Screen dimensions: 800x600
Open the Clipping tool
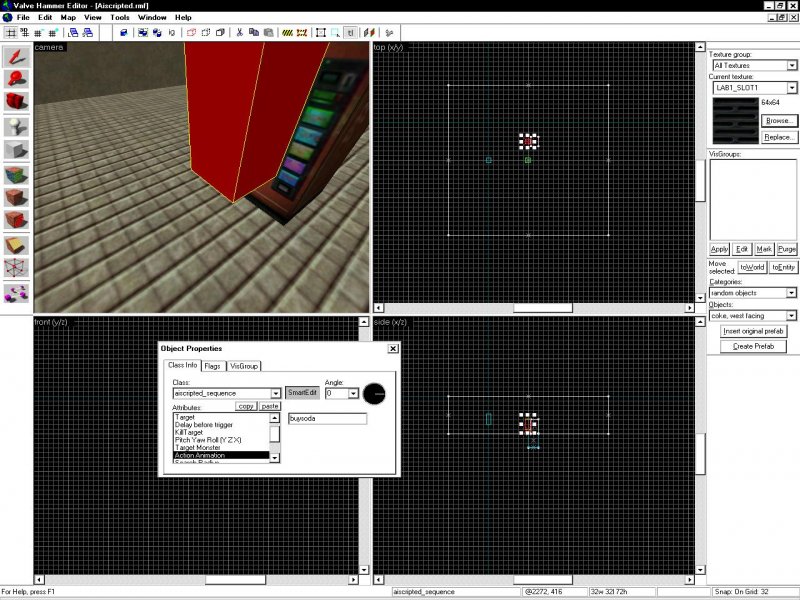(x=16, y=245)
